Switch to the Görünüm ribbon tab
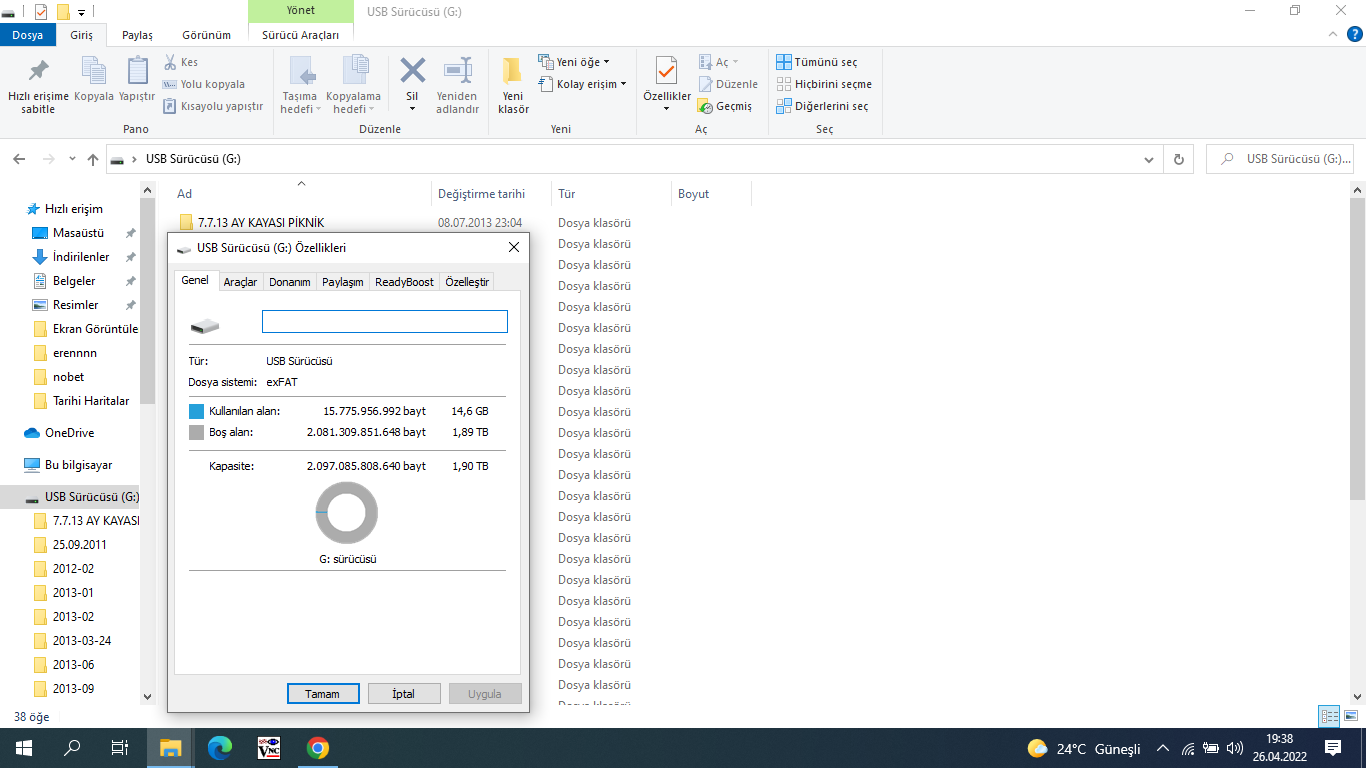 click(206, 35)
